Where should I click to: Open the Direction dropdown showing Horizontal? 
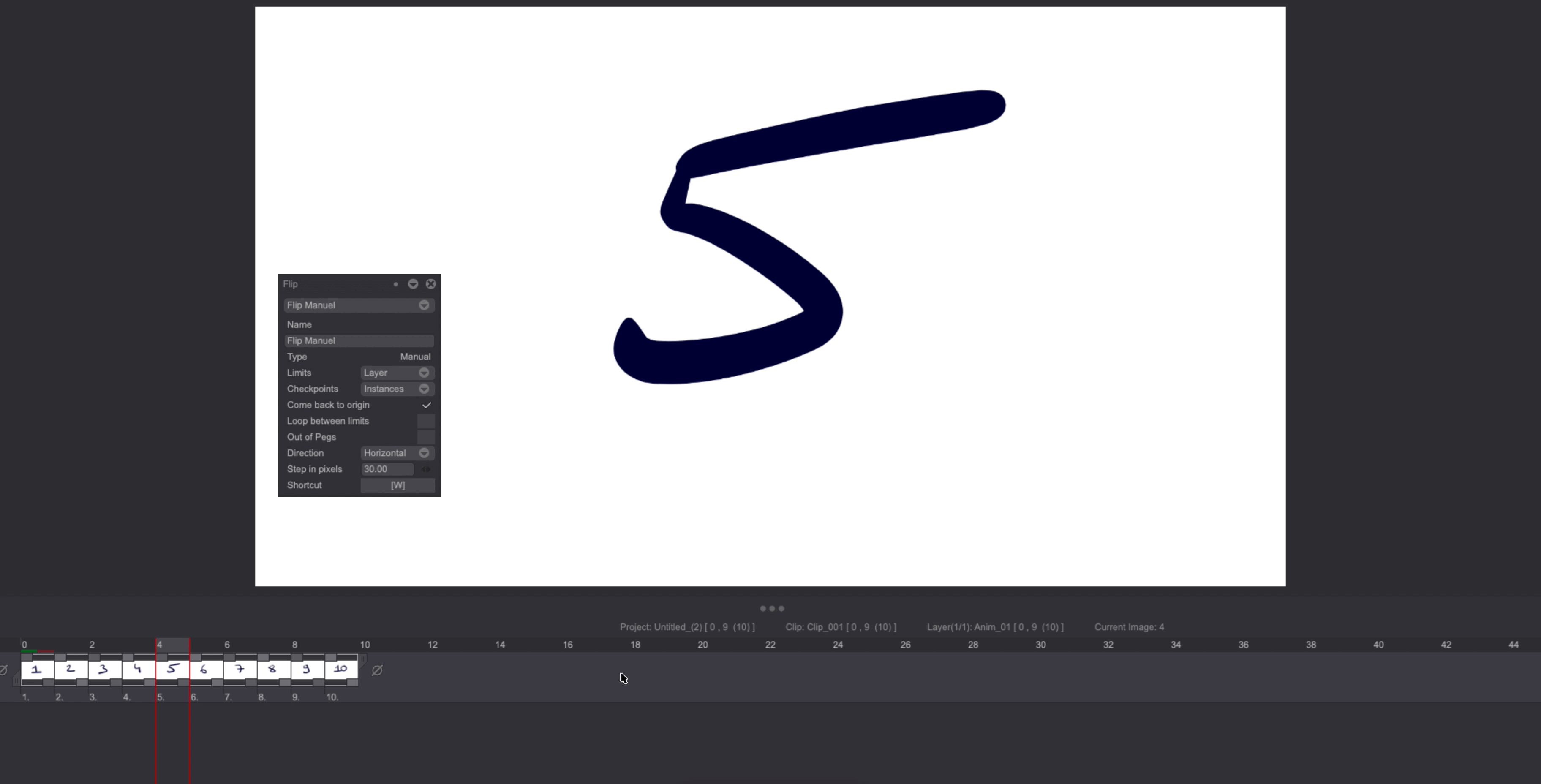point(397,453)
